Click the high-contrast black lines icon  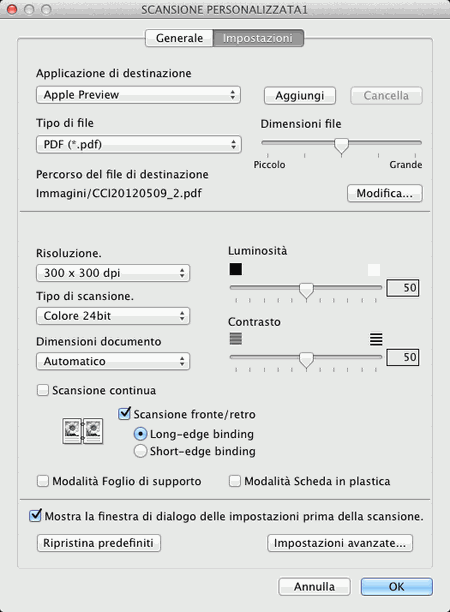(x=376, y=339)
